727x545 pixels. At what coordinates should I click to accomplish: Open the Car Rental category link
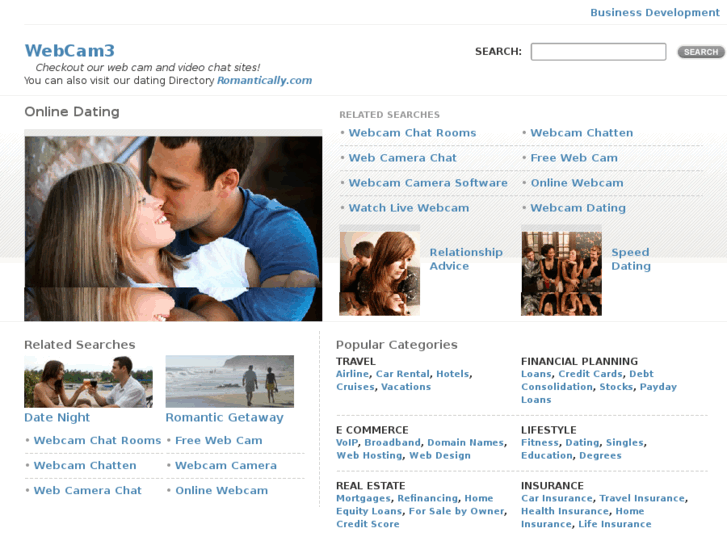402,374
